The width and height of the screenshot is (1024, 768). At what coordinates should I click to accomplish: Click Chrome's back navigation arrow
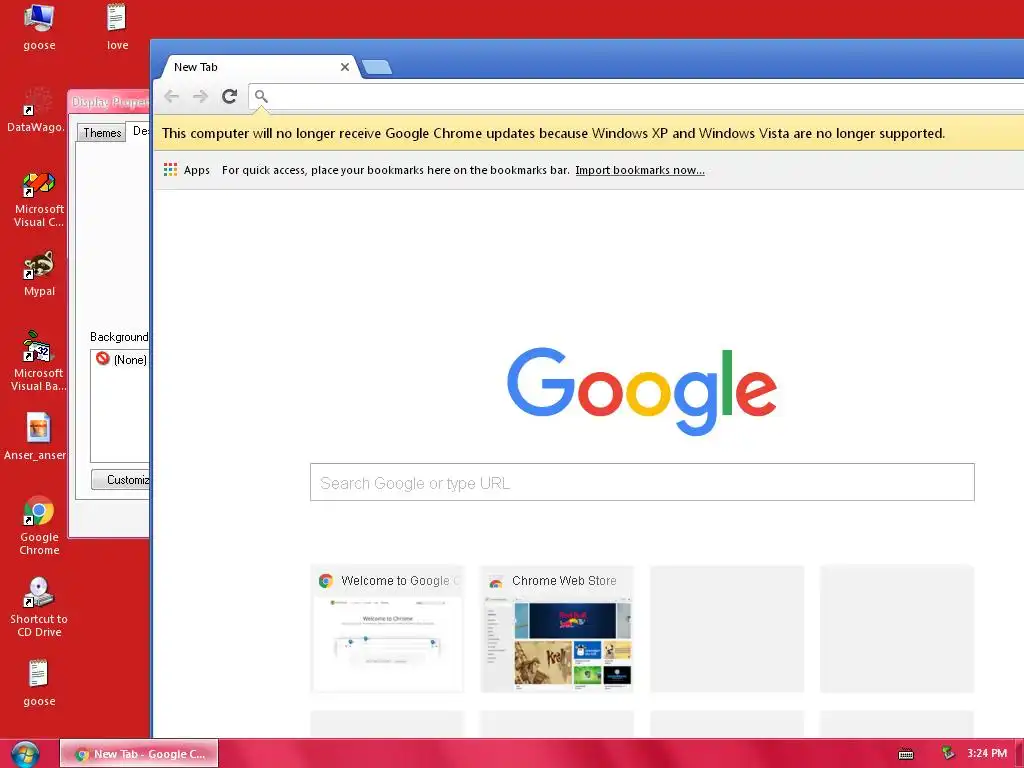(x=172, y=97)
